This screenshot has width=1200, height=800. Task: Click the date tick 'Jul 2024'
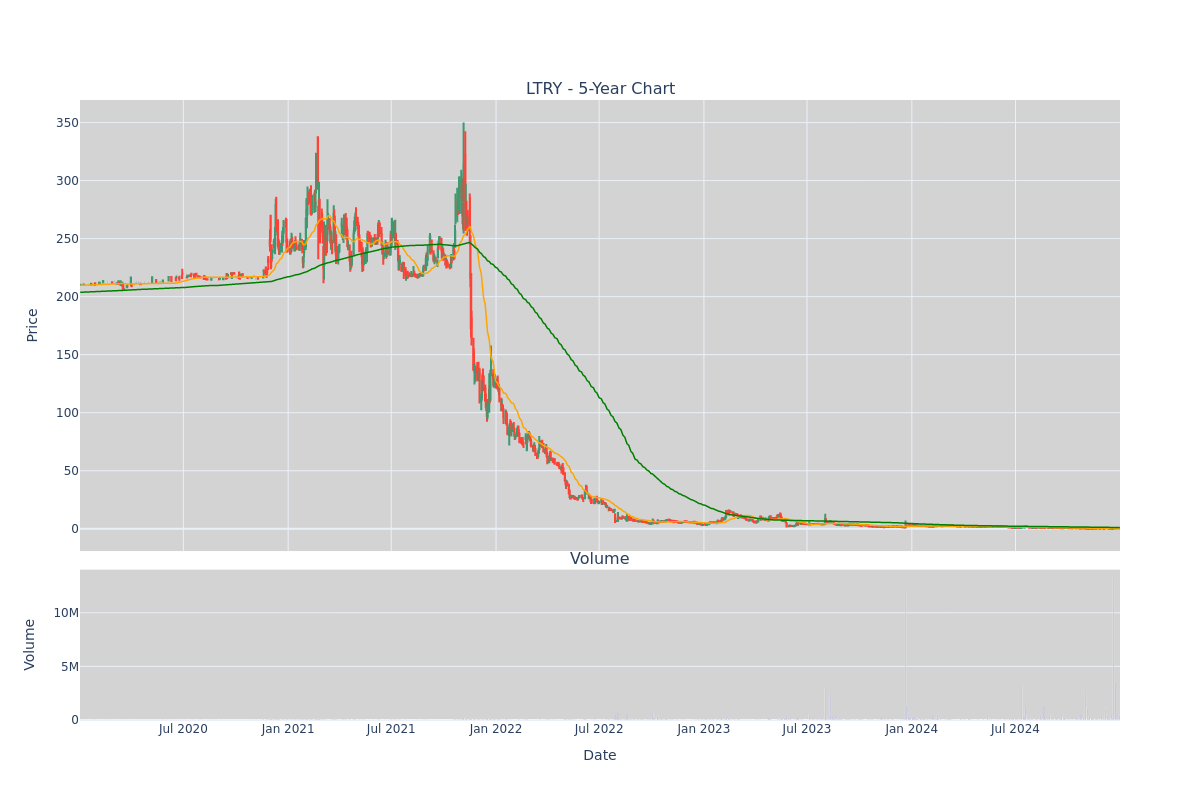(x=1015, y=729)
